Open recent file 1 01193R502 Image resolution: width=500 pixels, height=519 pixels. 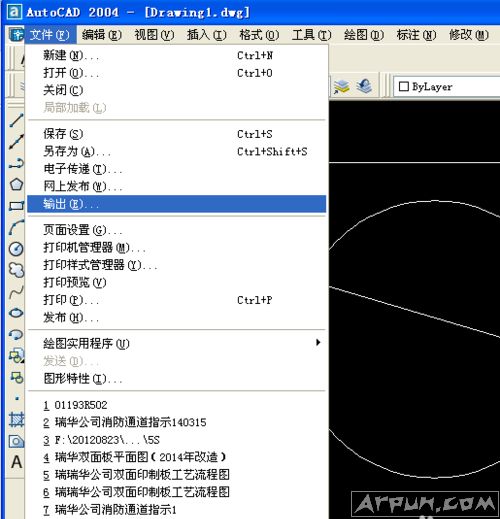(177, 405)
